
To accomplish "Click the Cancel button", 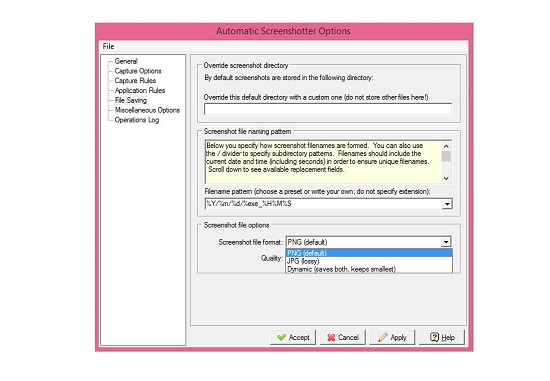I will coord(343,337).
